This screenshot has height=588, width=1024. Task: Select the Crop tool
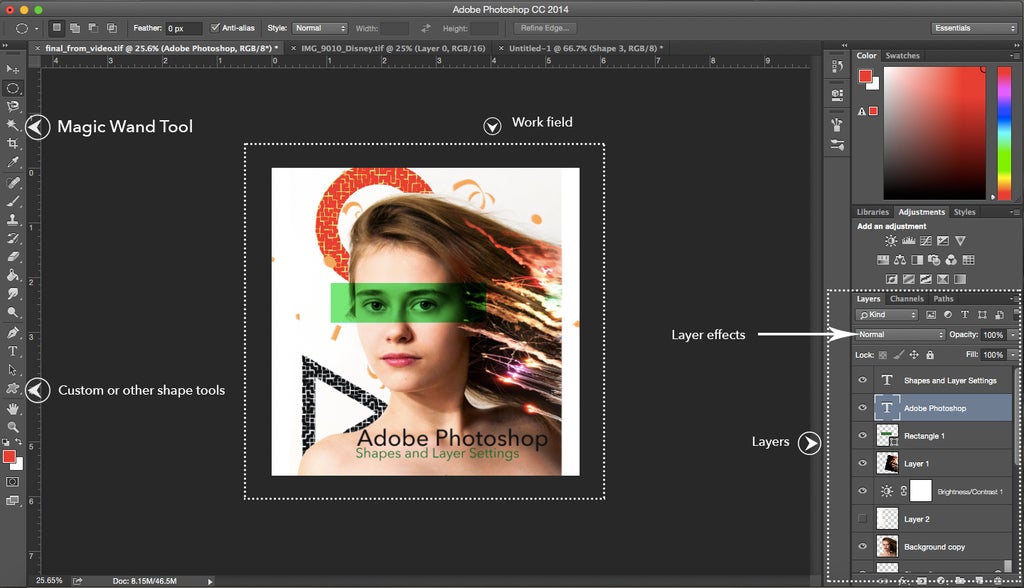[13, 144]
